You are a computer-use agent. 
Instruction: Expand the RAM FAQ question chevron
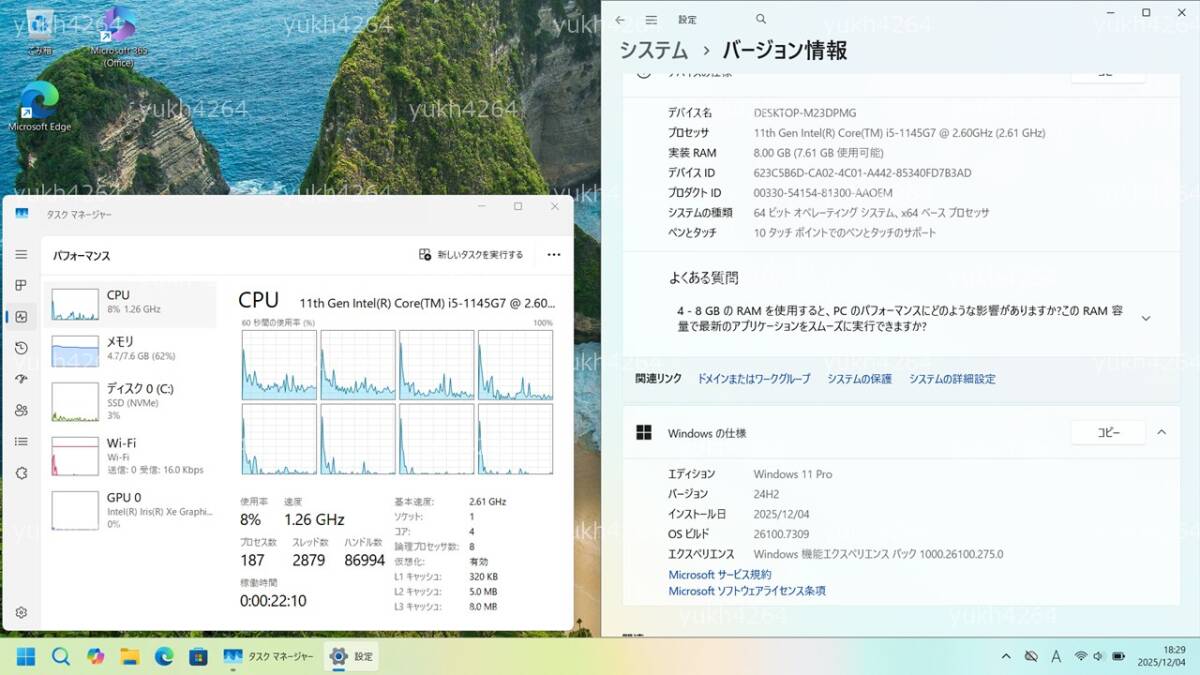pyautogui.click(x=1146, y=318)
